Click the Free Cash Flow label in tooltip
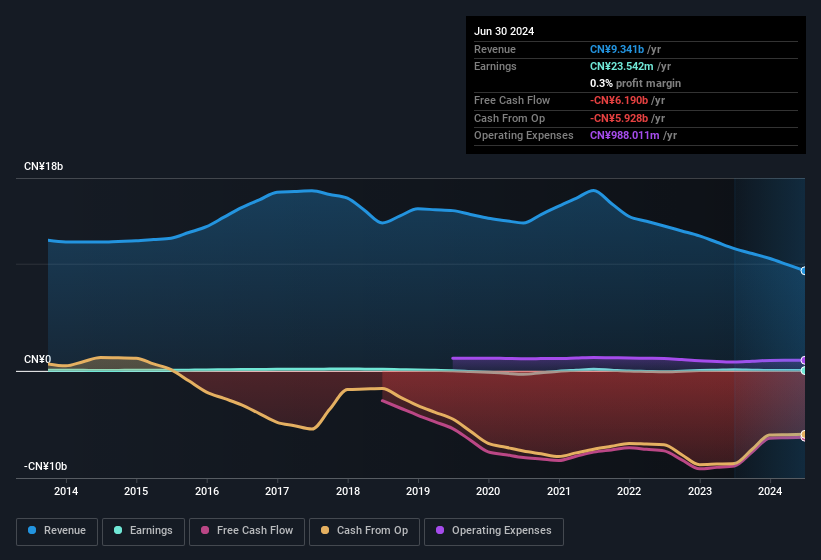821x560 pixels. (512, 100)
